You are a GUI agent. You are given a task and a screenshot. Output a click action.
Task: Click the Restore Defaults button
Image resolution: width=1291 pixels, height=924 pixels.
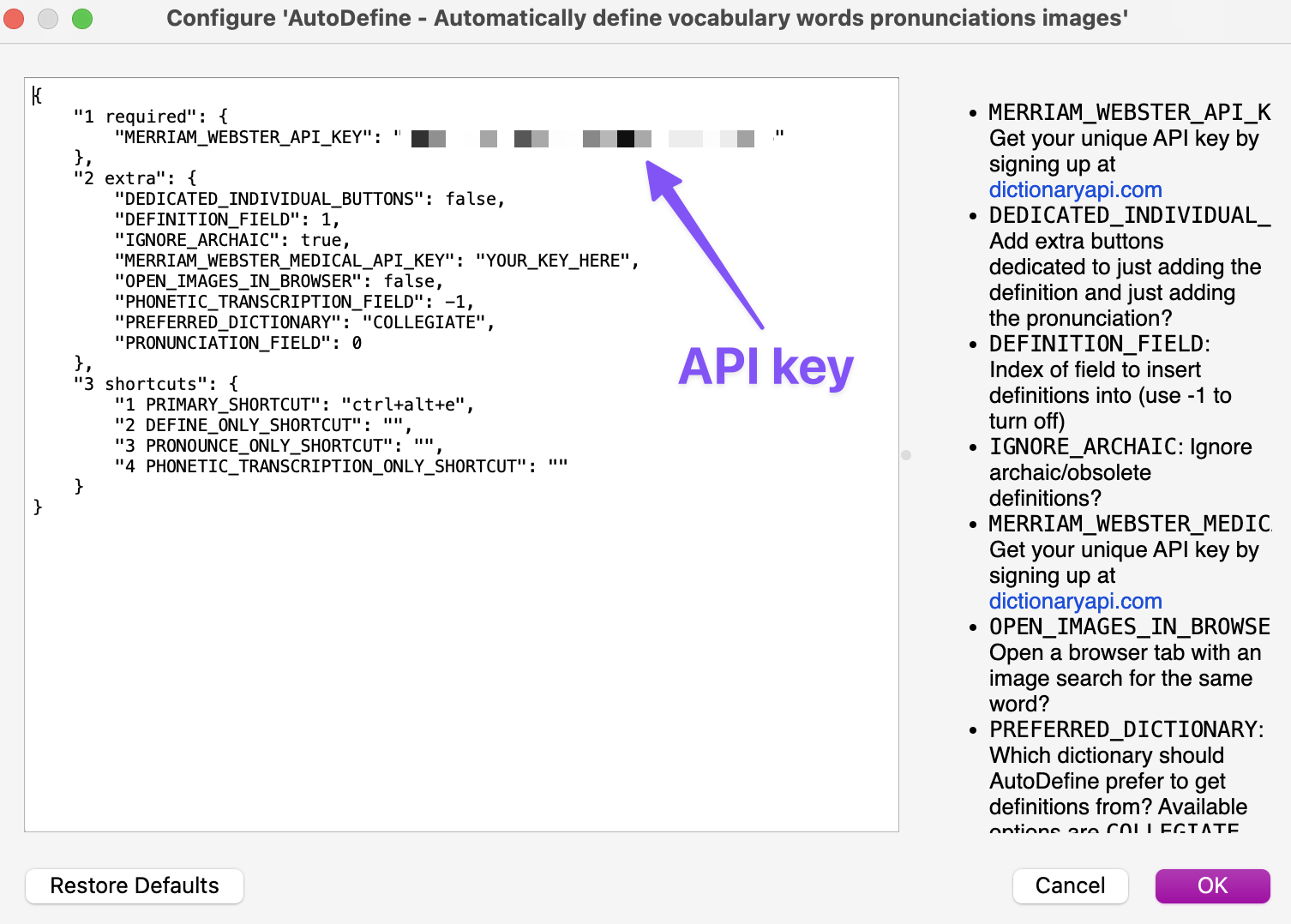pyautogui.click(x=135, y=885)
